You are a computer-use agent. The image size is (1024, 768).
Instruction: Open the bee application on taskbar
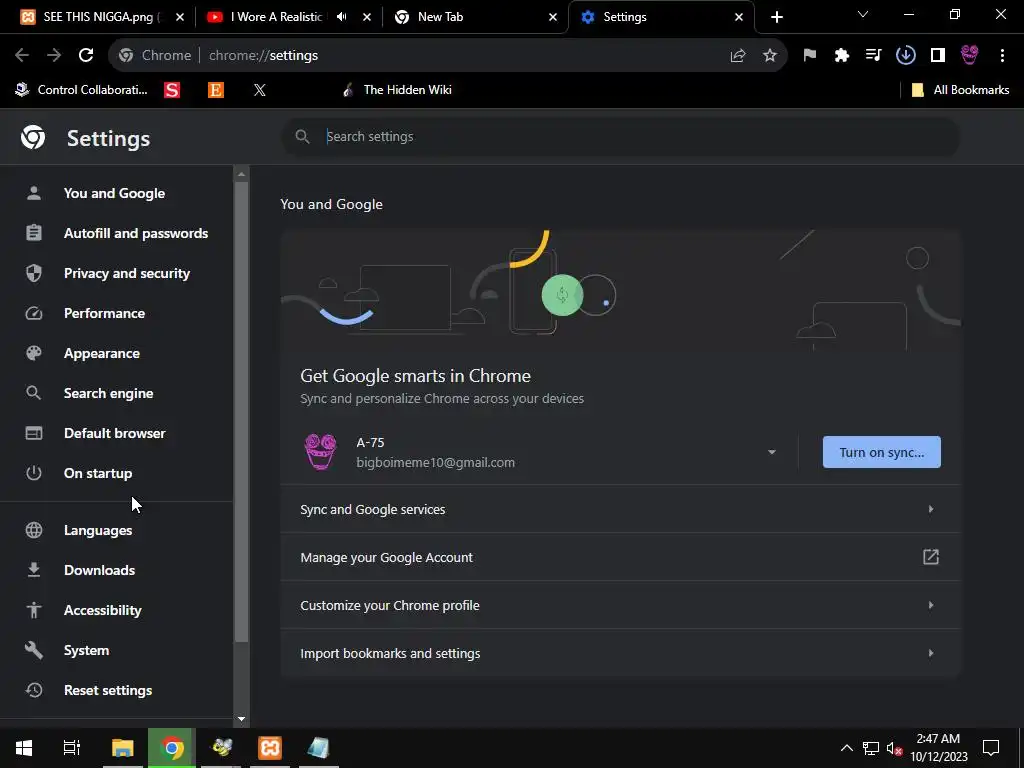click(221, 748)
